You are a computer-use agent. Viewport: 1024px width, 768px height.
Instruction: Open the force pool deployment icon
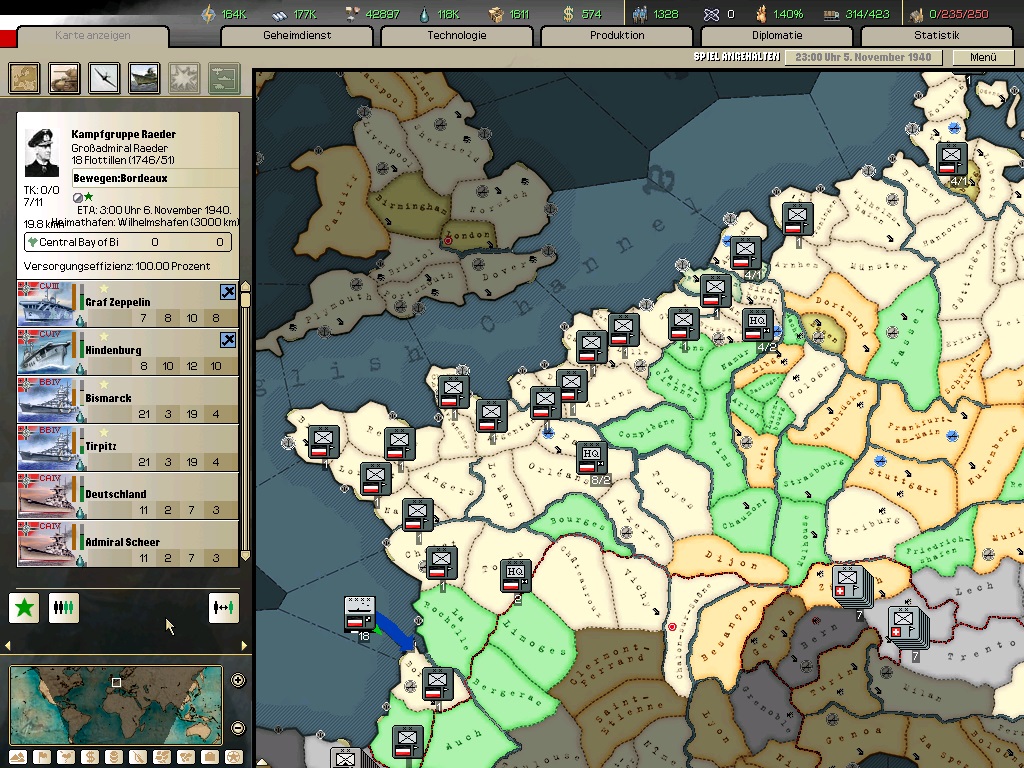click(x=224, y=78)
